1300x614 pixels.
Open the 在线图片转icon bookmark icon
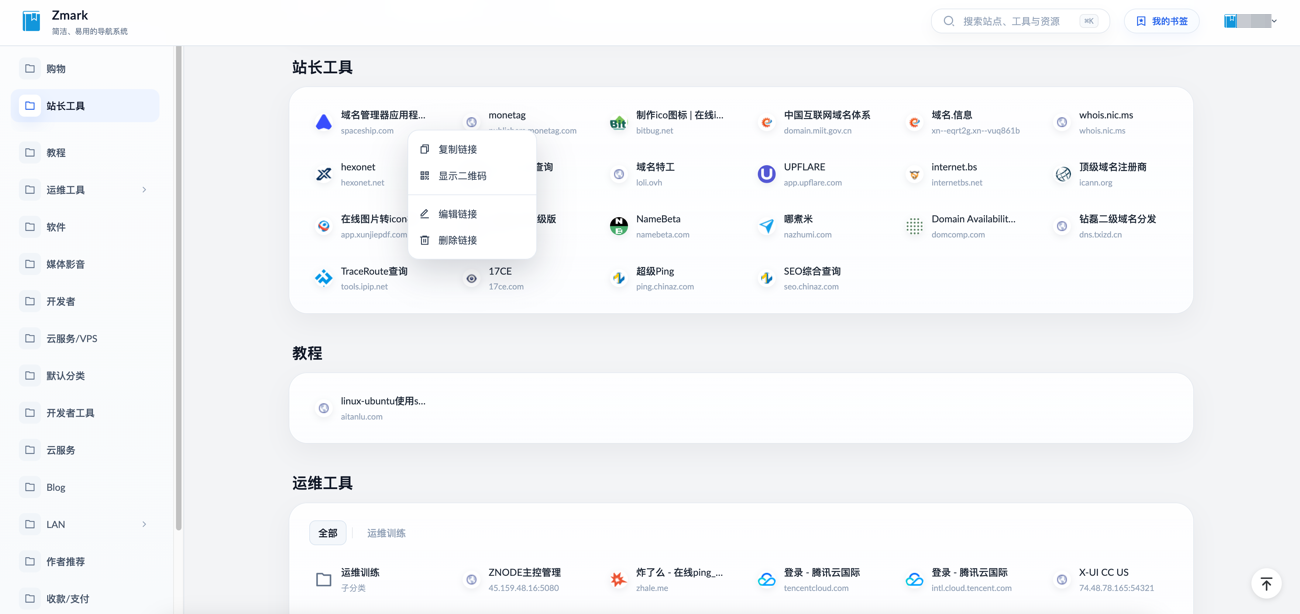[x=324, y=226]
